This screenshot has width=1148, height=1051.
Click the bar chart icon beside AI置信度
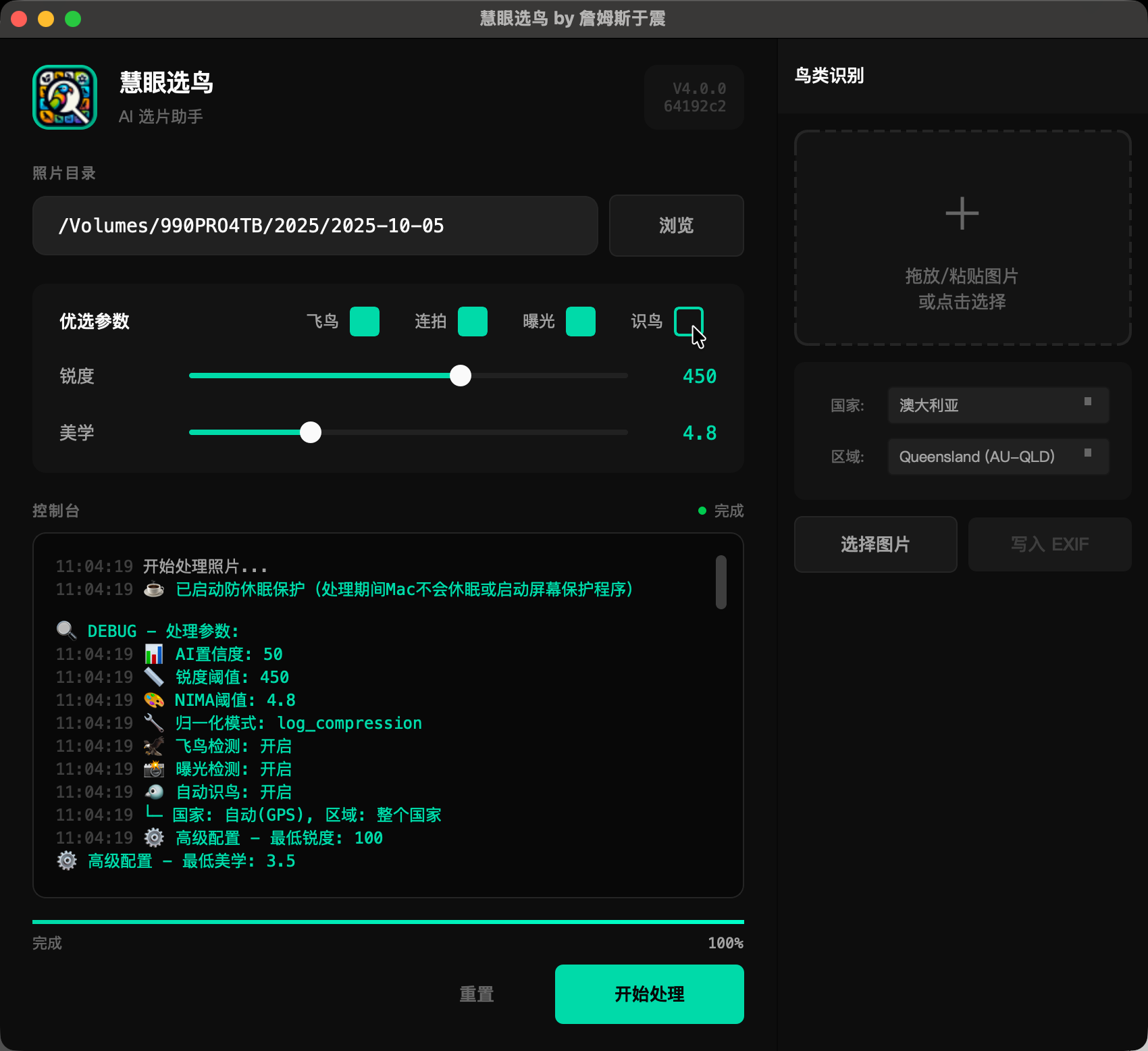pyautogui.click(x=154, y=653)
